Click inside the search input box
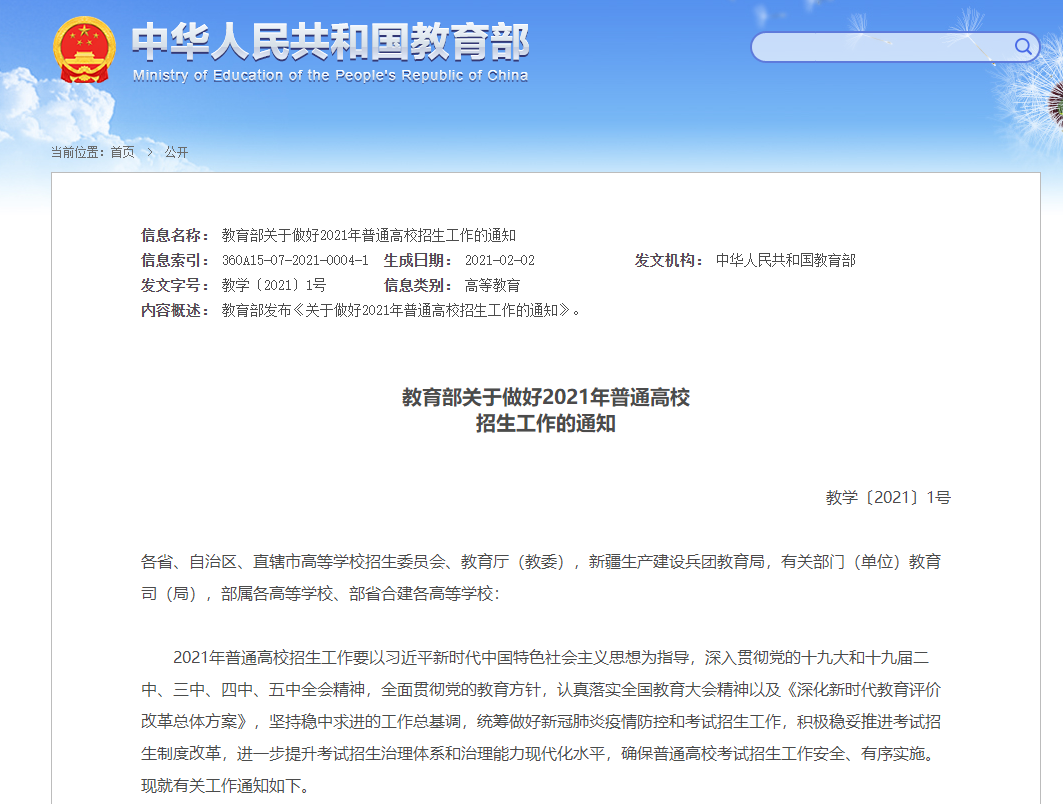The width and height of the screenshot is (1063, 804). [880, 46]
